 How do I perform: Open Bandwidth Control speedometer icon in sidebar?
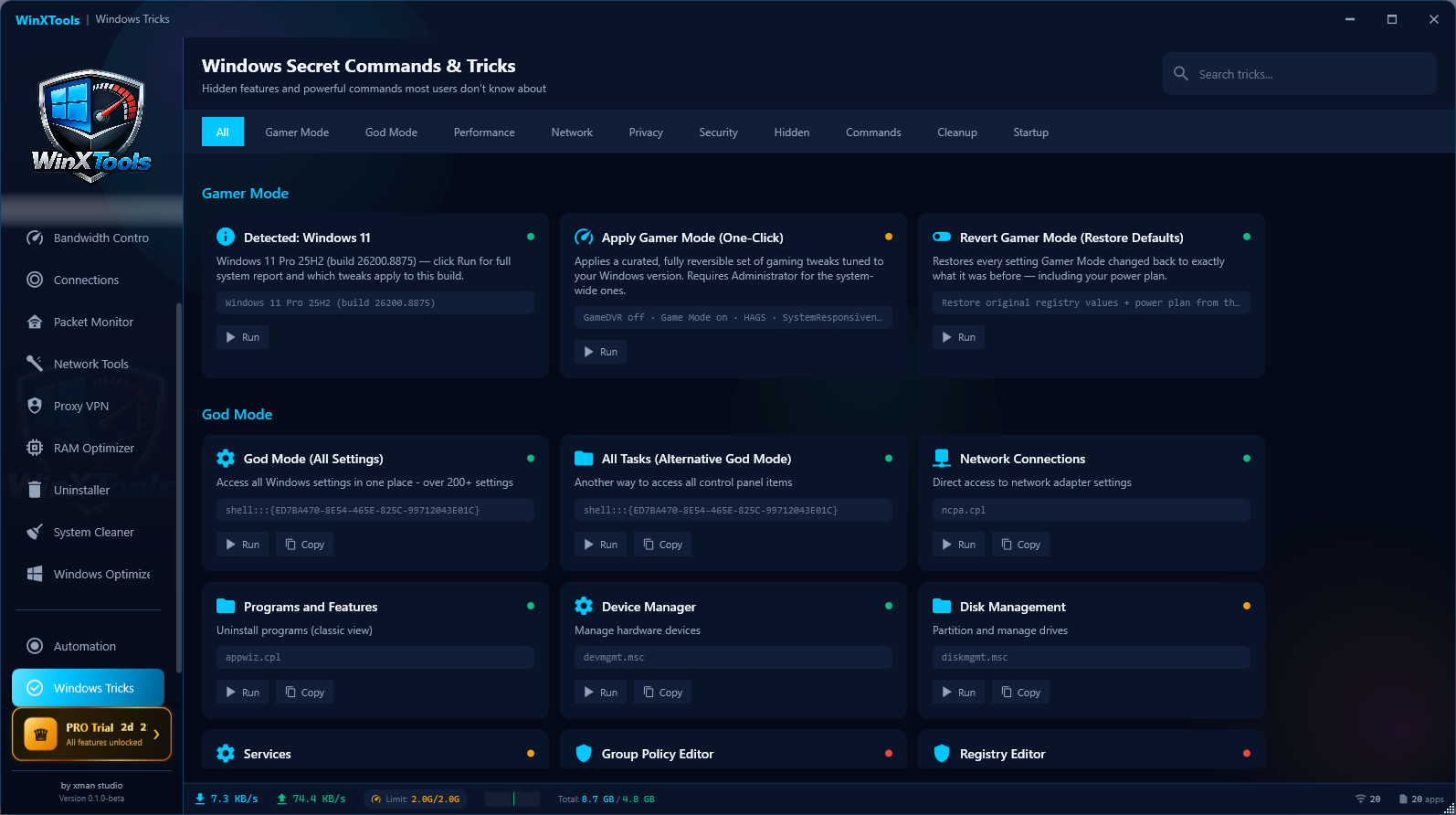(x=35, y=238)
